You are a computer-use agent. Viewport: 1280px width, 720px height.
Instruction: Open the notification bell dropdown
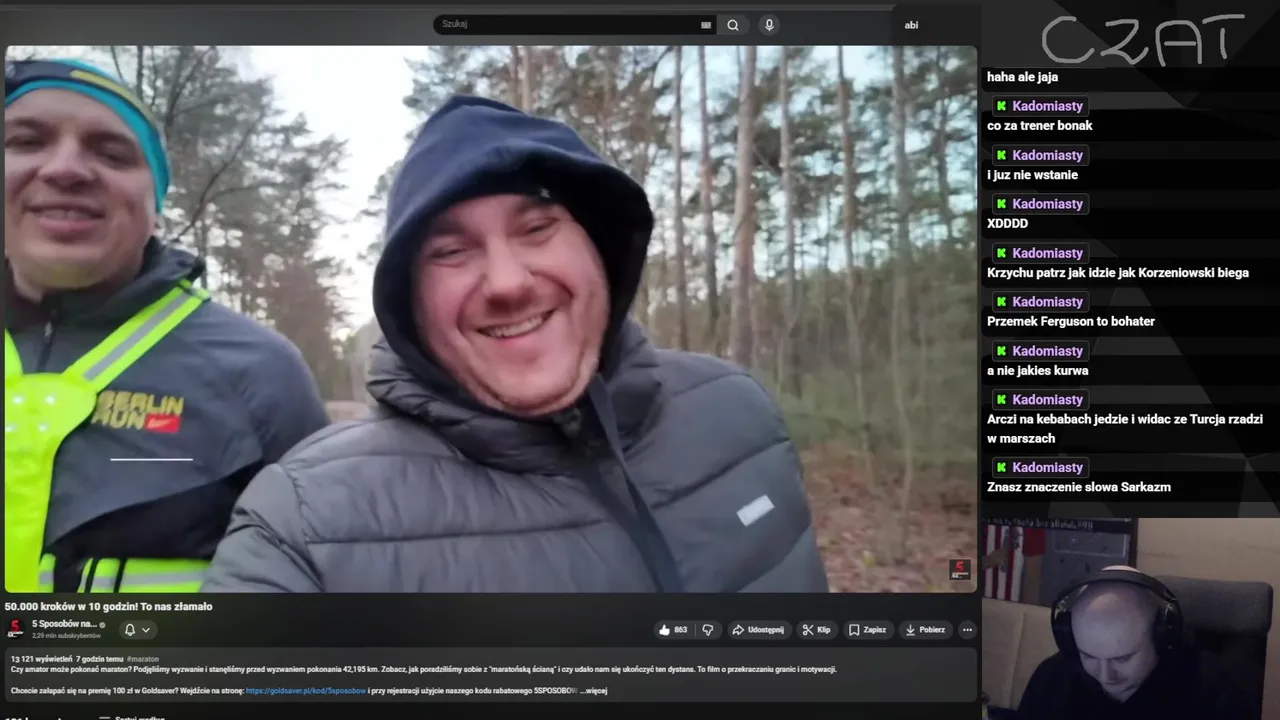pyautogui.click(x=137, y=630)
